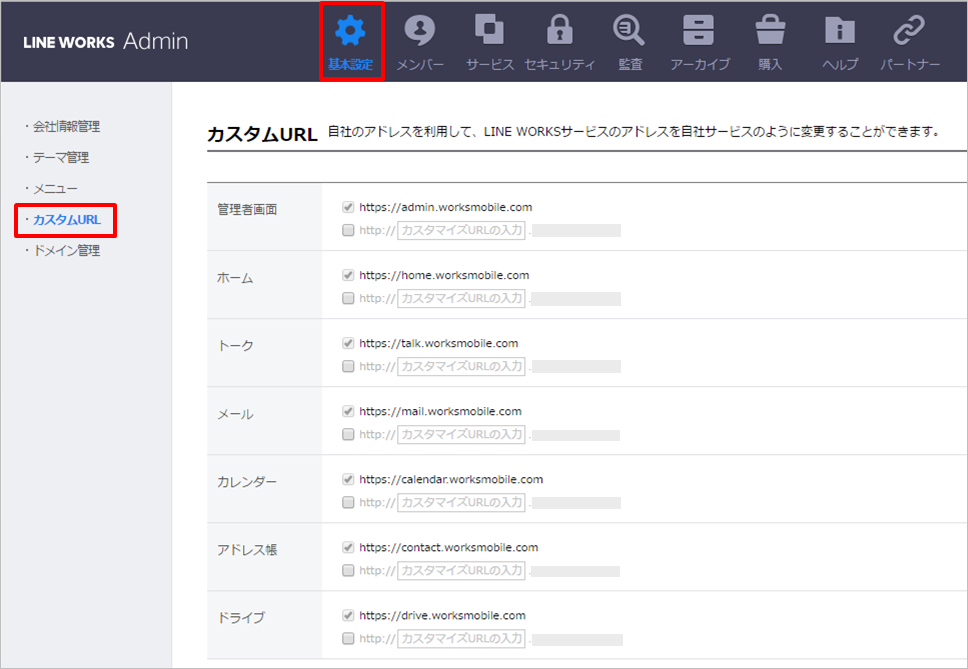
Task: Toggle https://drive.worksmobile.com checkbox
Action: [x=348, y=616]
